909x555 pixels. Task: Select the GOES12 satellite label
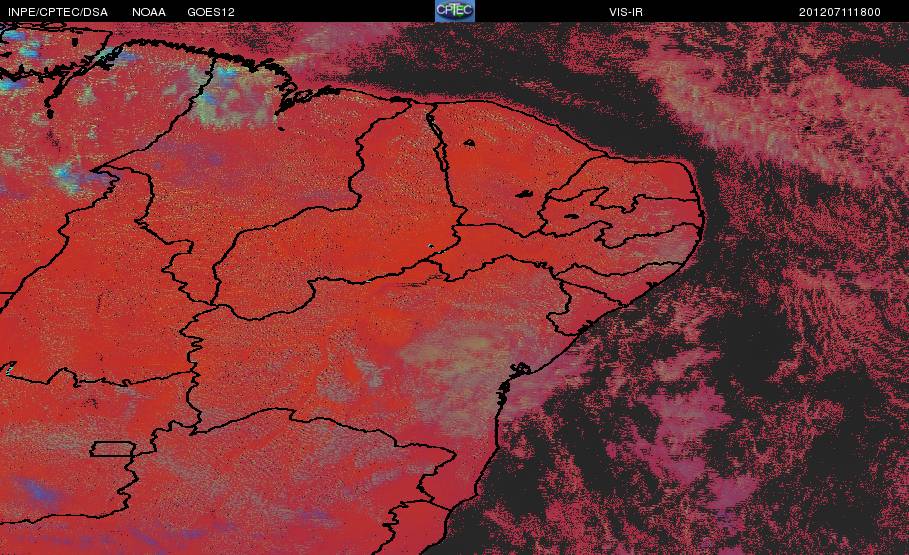point(211,12)
